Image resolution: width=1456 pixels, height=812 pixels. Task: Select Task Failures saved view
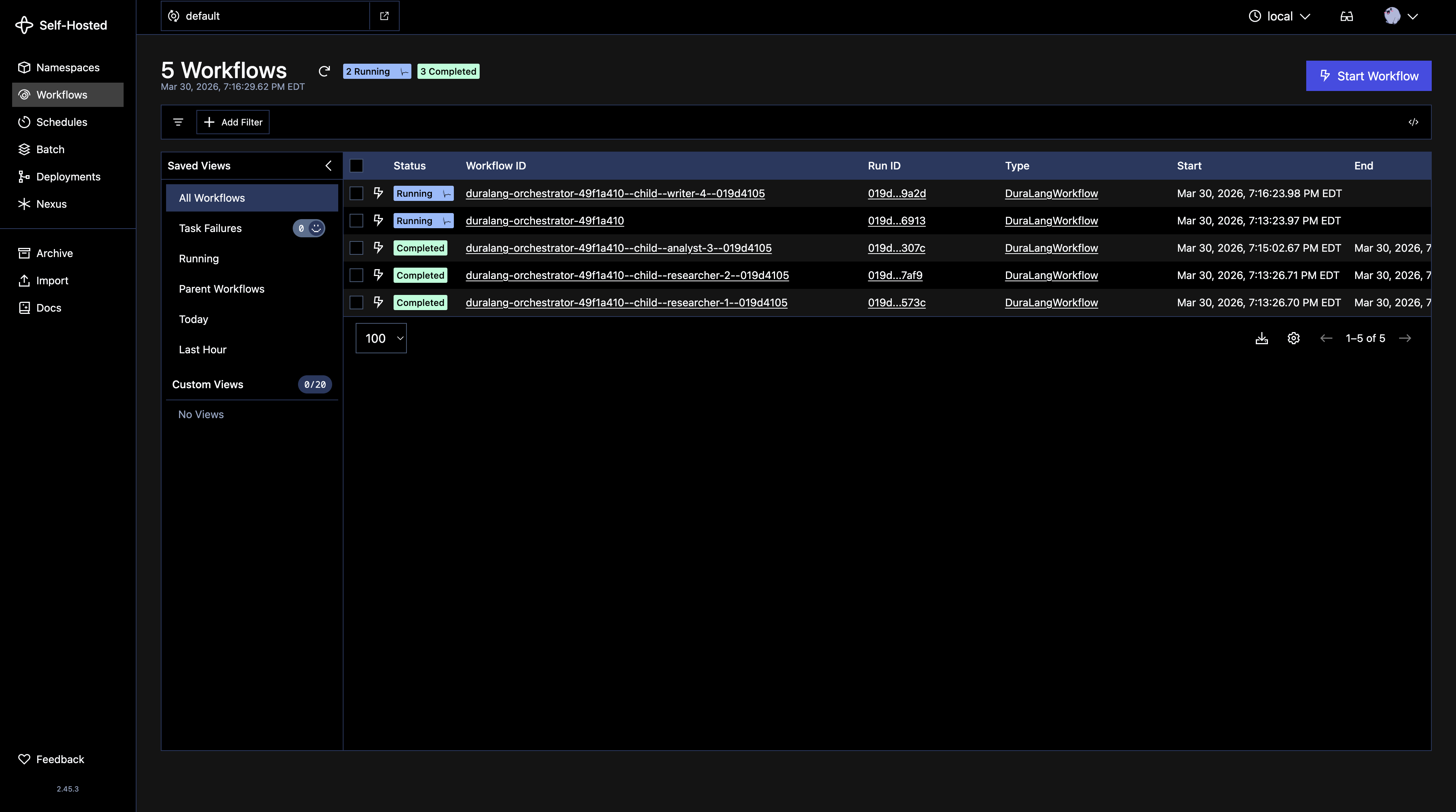pos(252,228)
